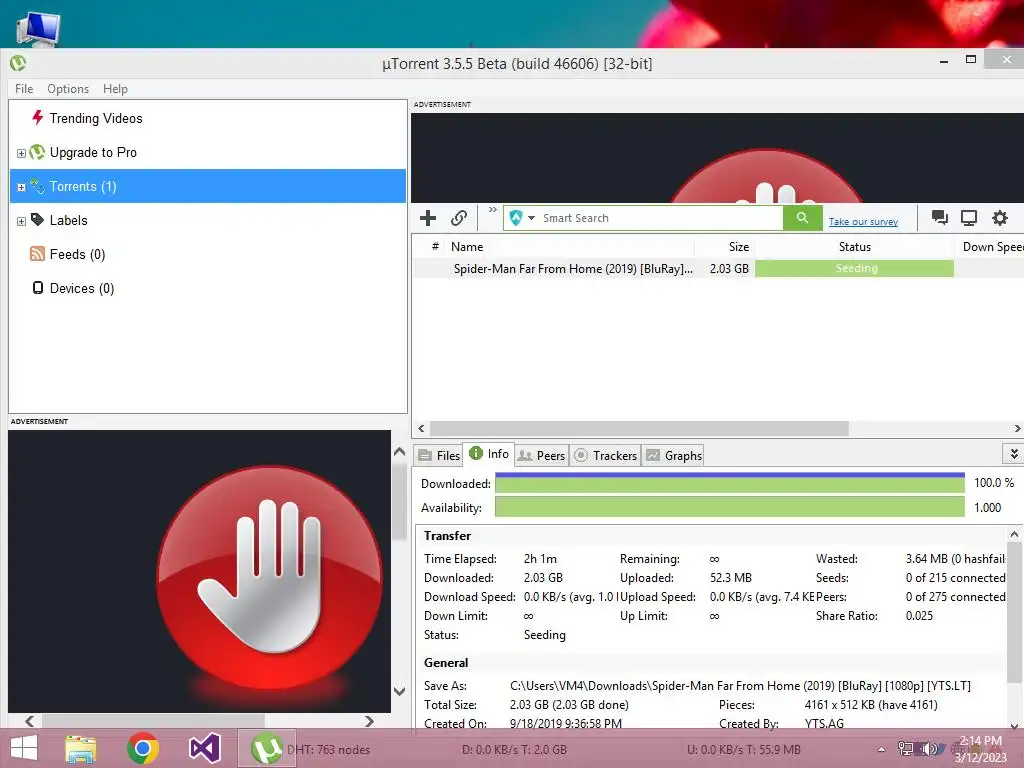Expand the Torrents tree node
The image size is (1024, 768).
[21, 187]
